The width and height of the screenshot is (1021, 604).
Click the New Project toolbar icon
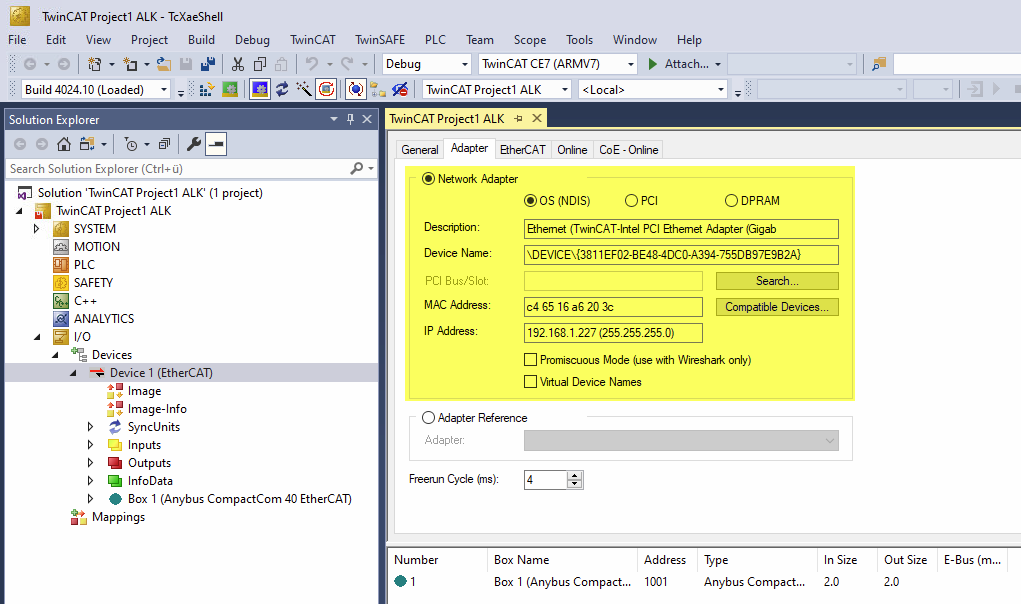click(x=94, y=64)
